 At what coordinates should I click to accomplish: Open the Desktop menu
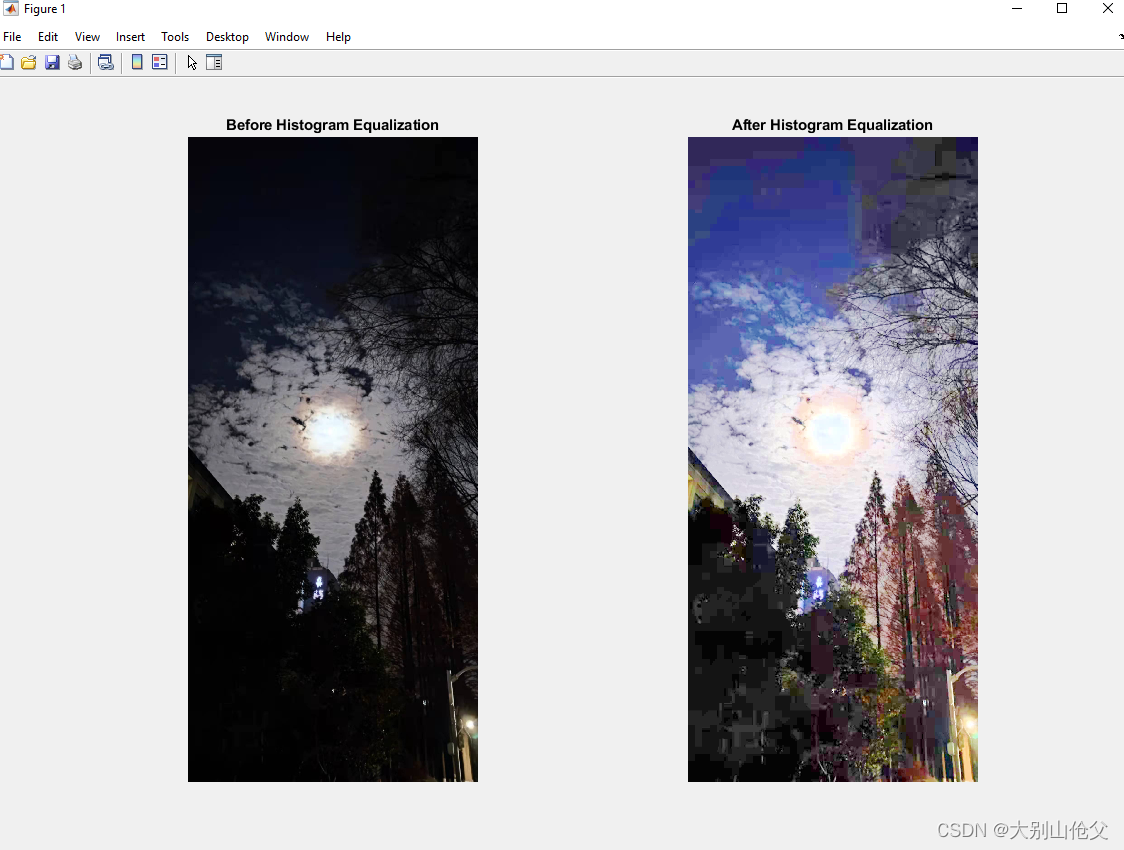coord(227,37)
